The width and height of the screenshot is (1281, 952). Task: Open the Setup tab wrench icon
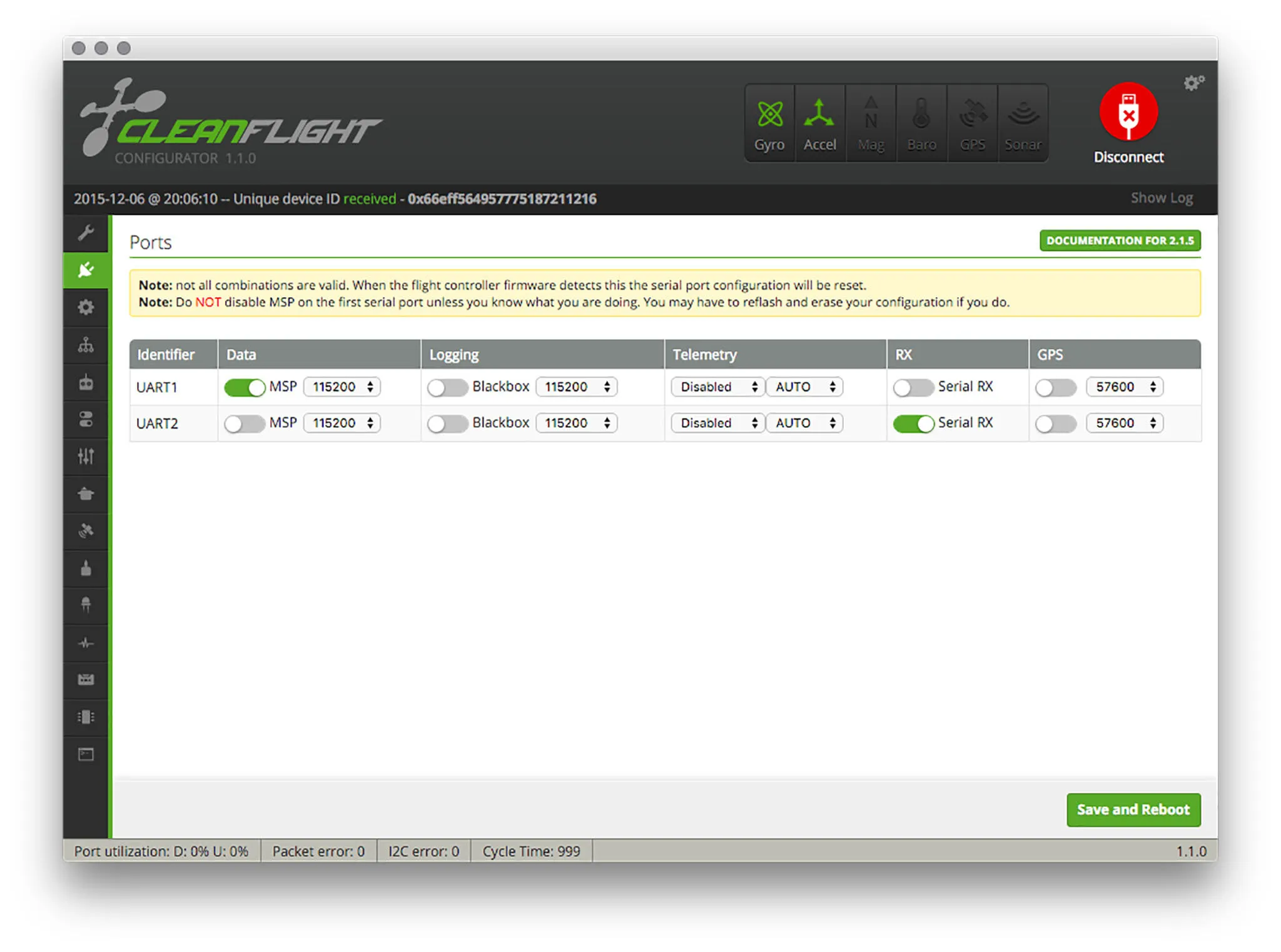point(86,233)
